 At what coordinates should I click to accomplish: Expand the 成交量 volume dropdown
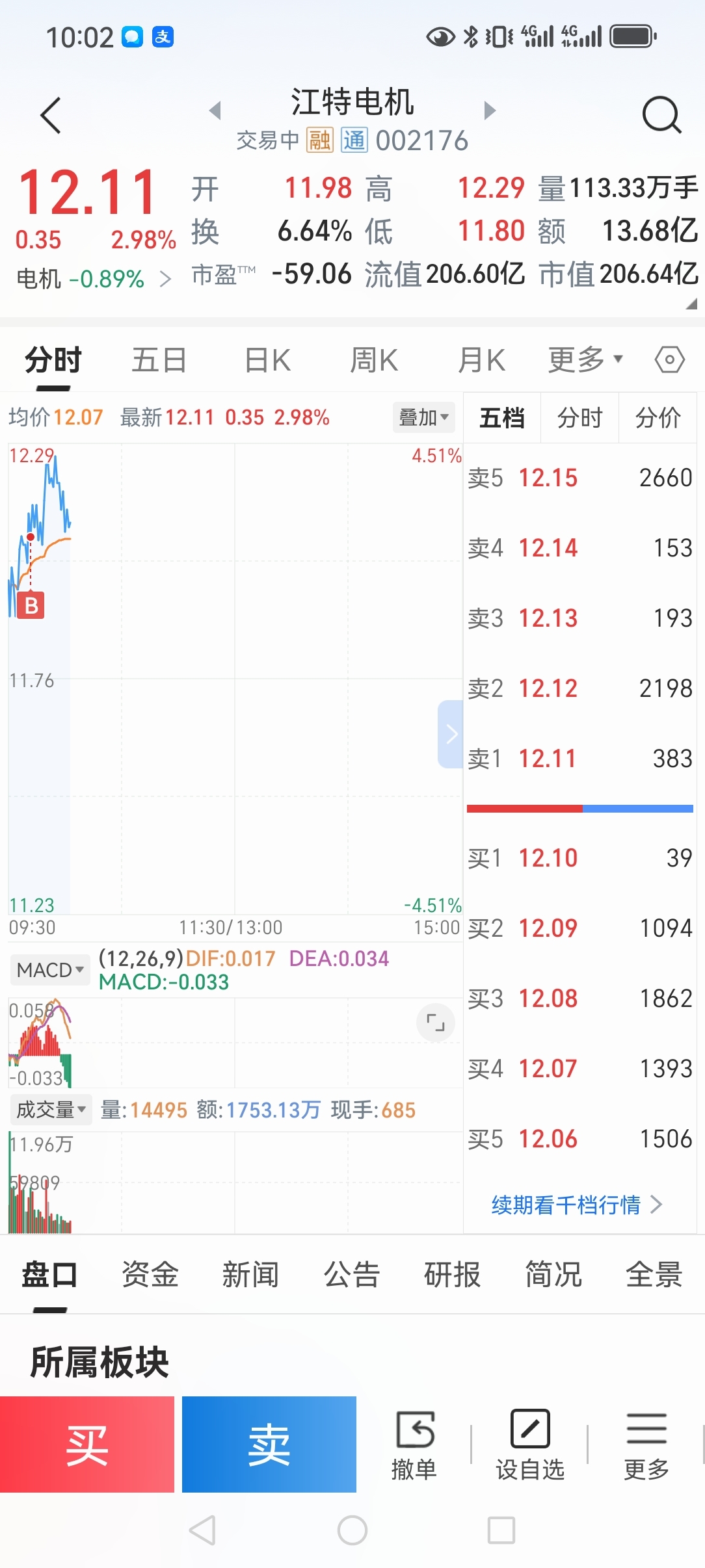(x=51, y=1109)
